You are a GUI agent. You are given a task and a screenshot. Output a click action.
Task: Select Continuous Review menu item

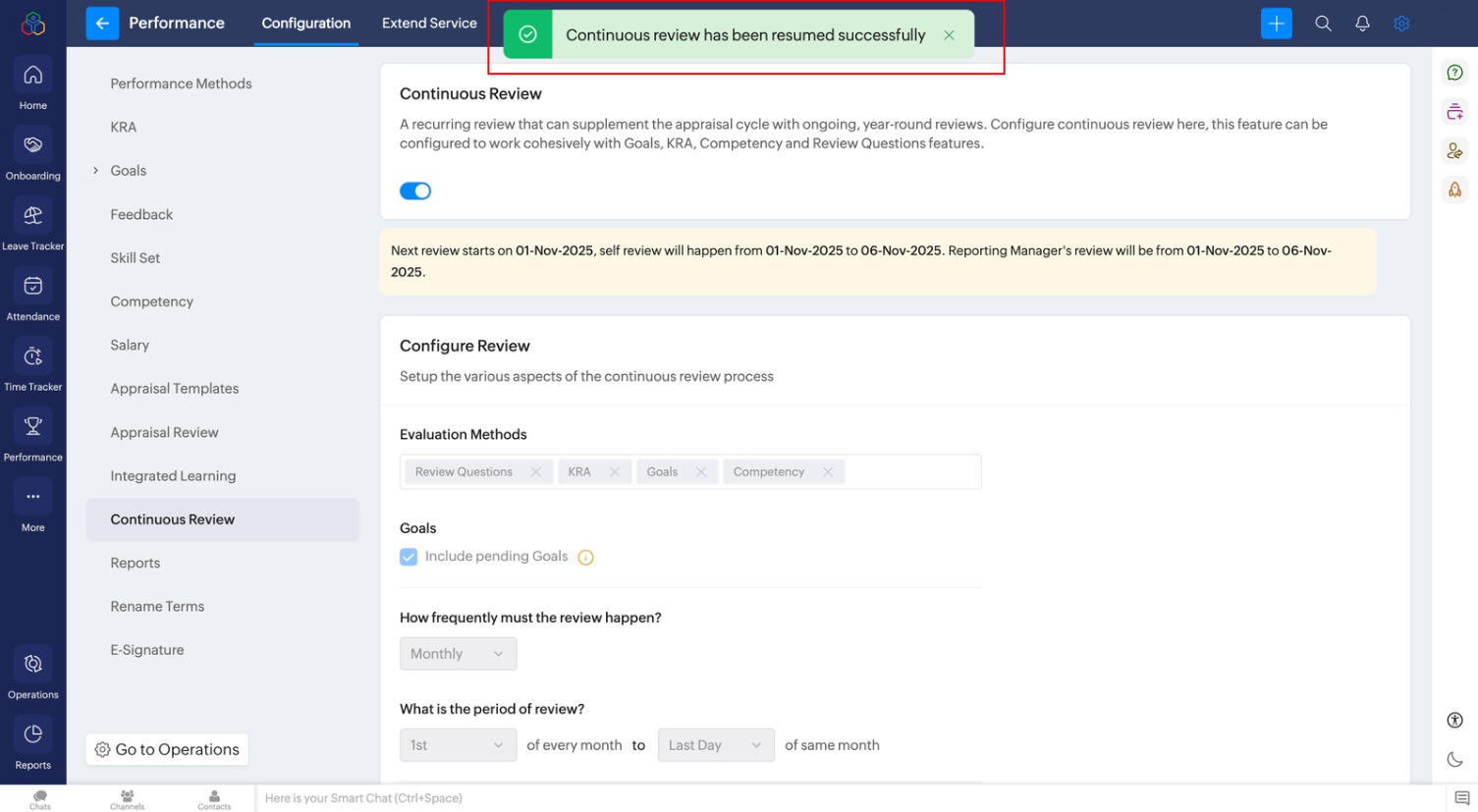(x=223, y=519)
